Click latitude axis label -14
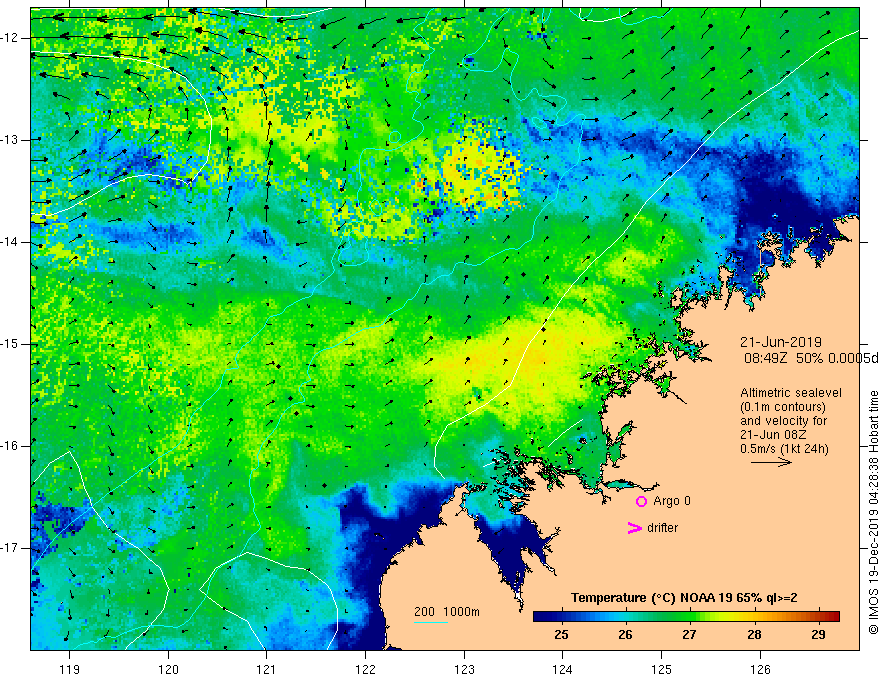Screen dimensions: 880x680 (x=10, y=242)
